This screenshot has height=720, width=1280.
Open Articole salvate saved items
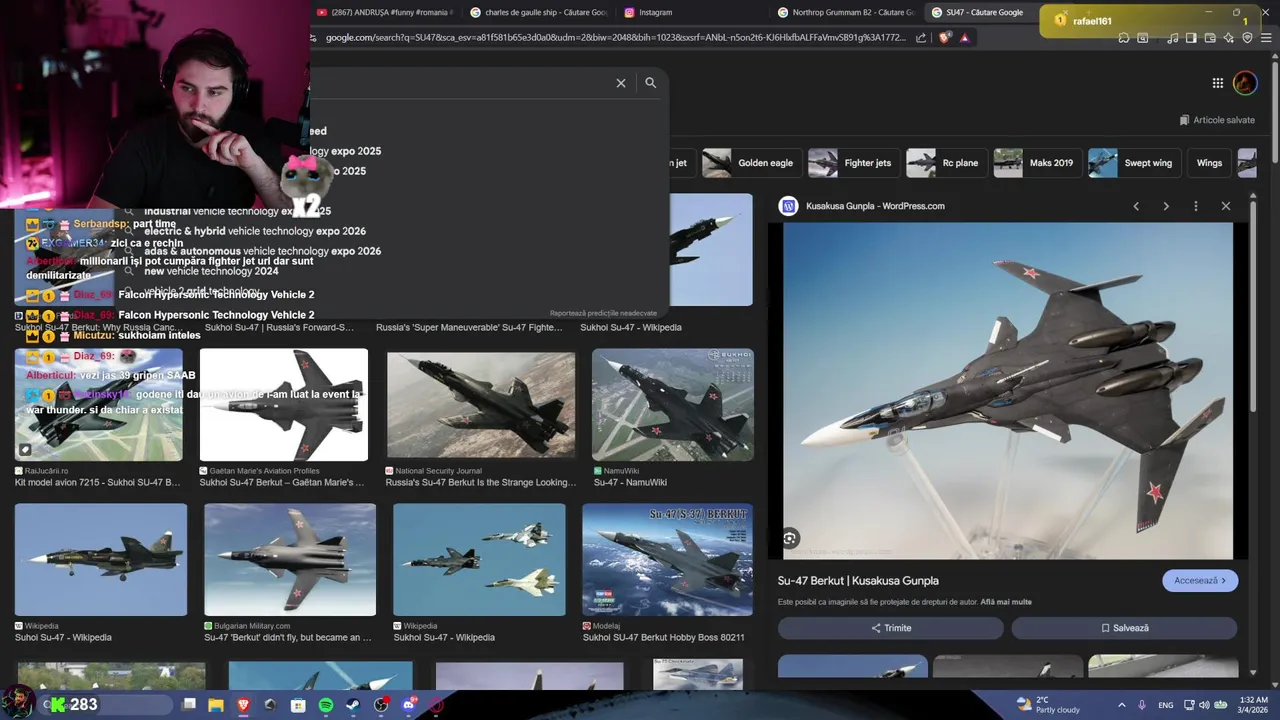coord(1217,120)
